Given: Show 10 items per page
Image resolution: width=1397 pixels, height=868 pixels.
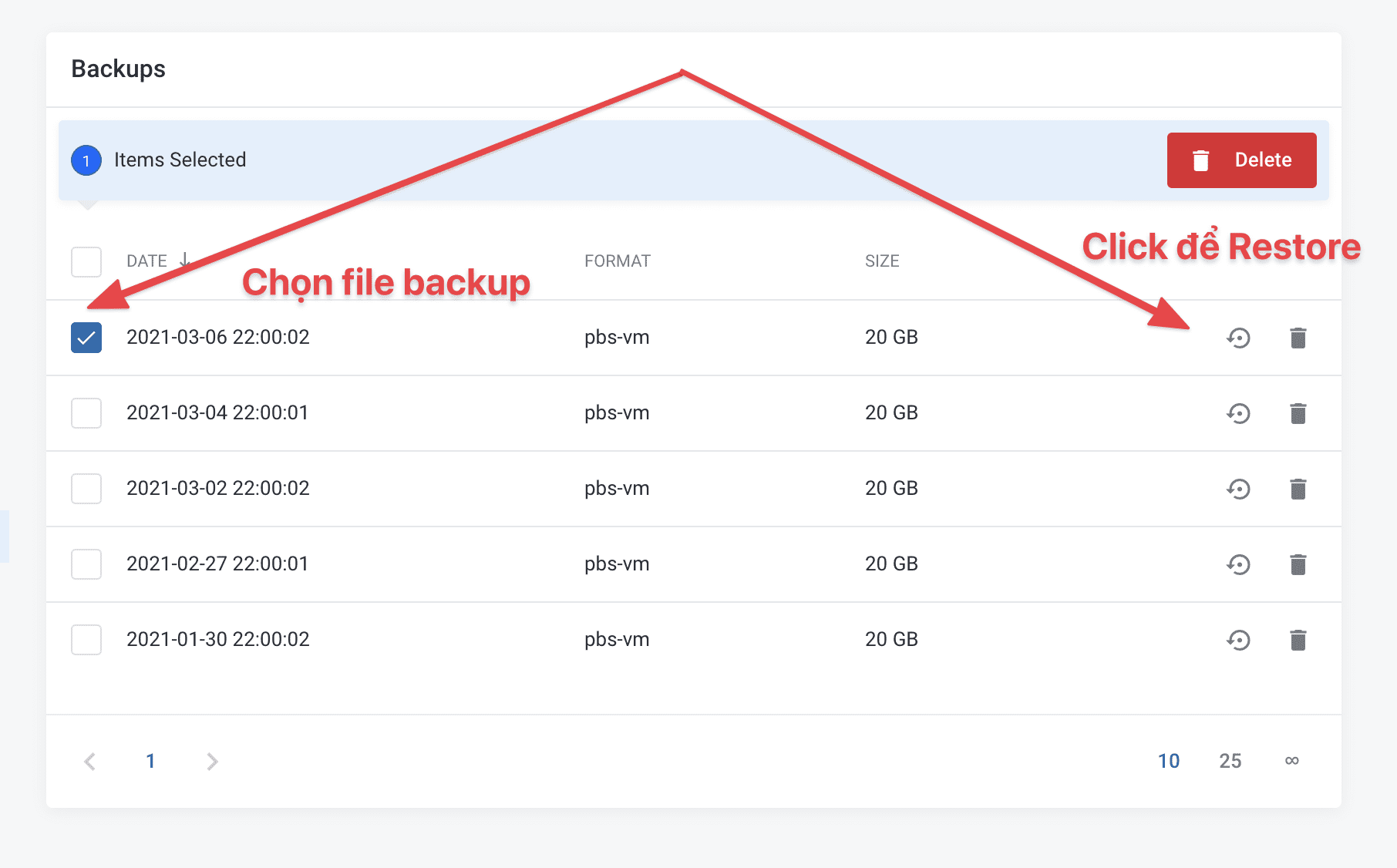Looking at the screenshot, I should click(1169, 761).
